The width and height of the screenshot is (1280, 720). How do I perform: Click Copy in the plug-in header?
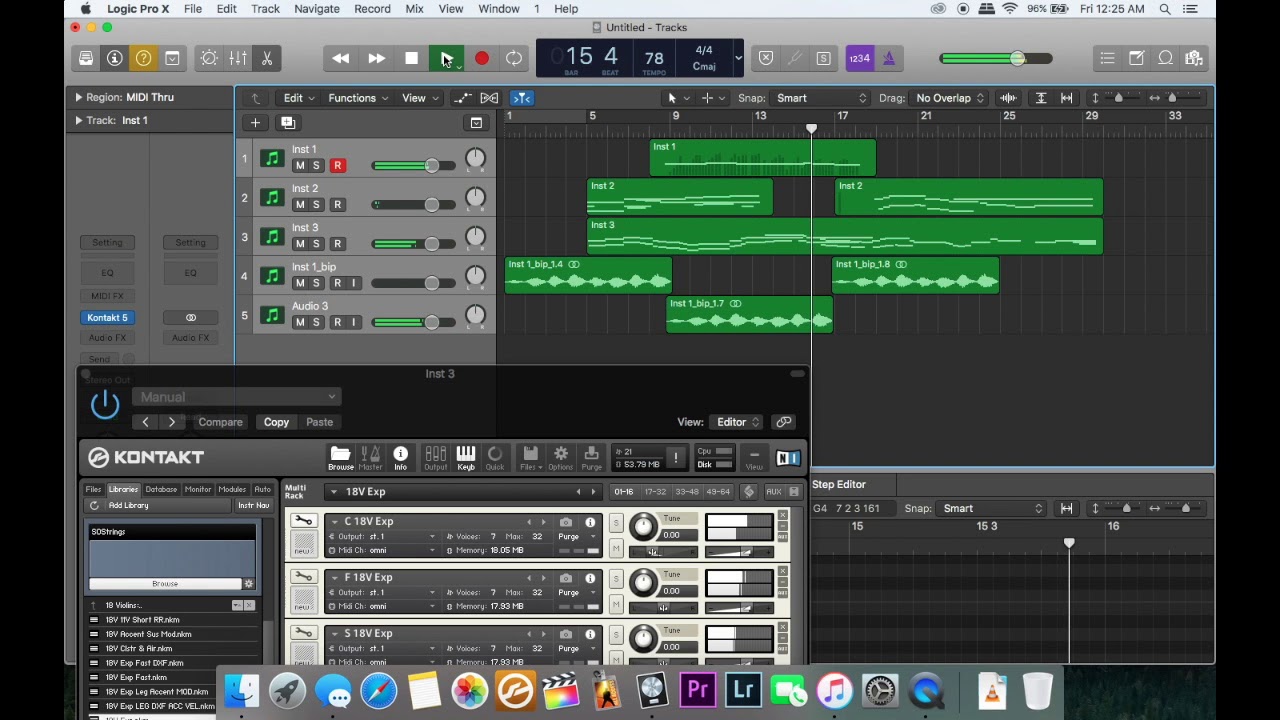(x=276, y=422)
